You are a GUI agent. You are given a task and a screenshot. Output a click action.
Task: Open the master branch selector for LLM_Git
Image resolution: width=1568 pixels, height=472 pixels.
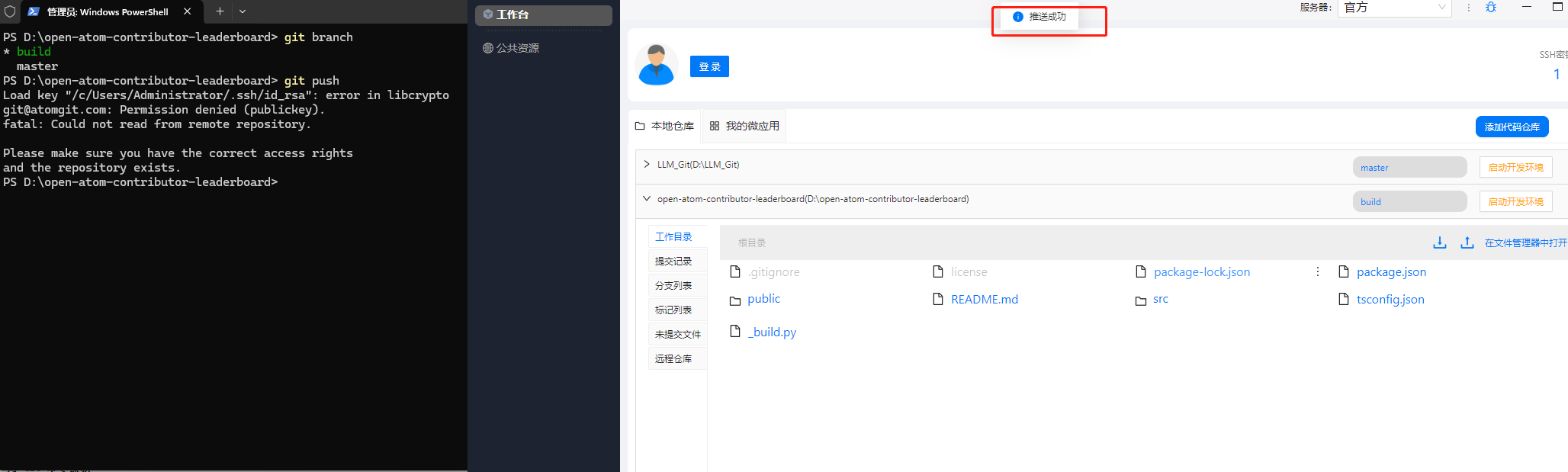(1409, 167)
